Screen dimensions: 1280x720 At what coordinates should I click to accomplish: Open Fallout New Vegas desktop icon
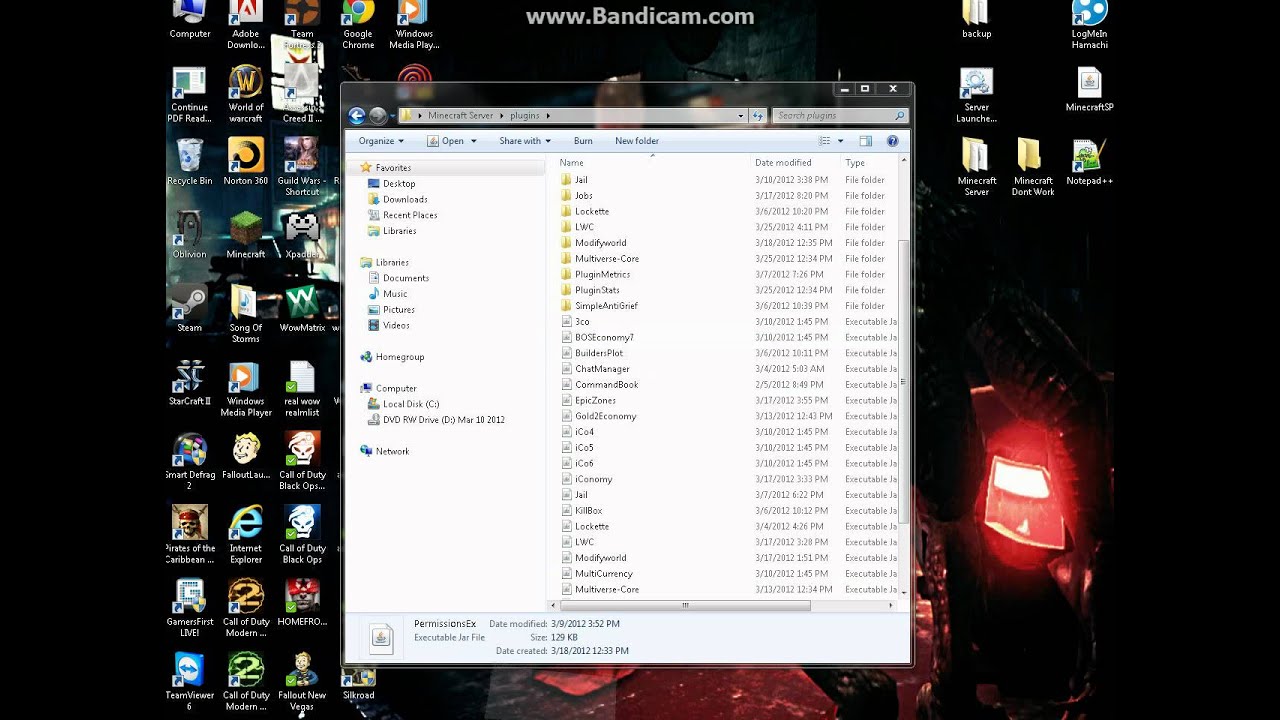click(x=301, y=682)
